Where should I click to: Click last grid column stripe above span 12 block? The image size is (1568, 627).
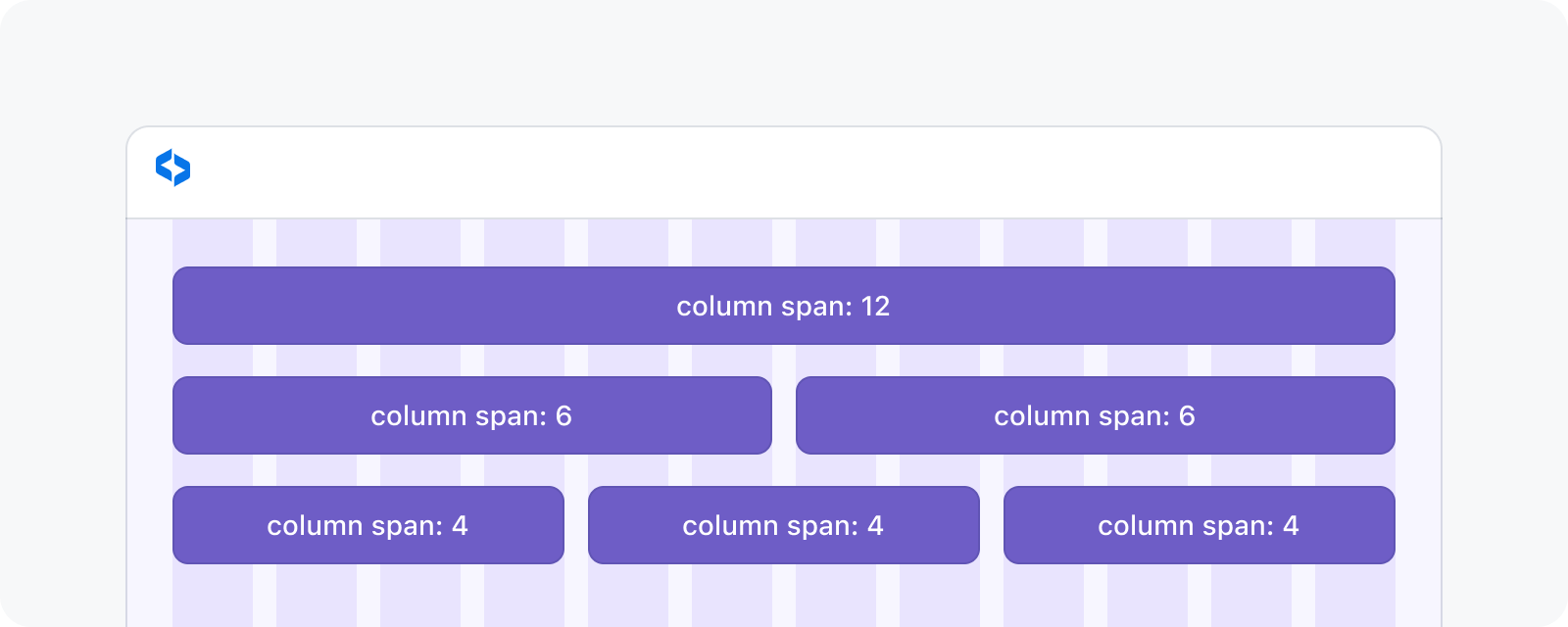pyautogui.click(x=1355, y=243)
